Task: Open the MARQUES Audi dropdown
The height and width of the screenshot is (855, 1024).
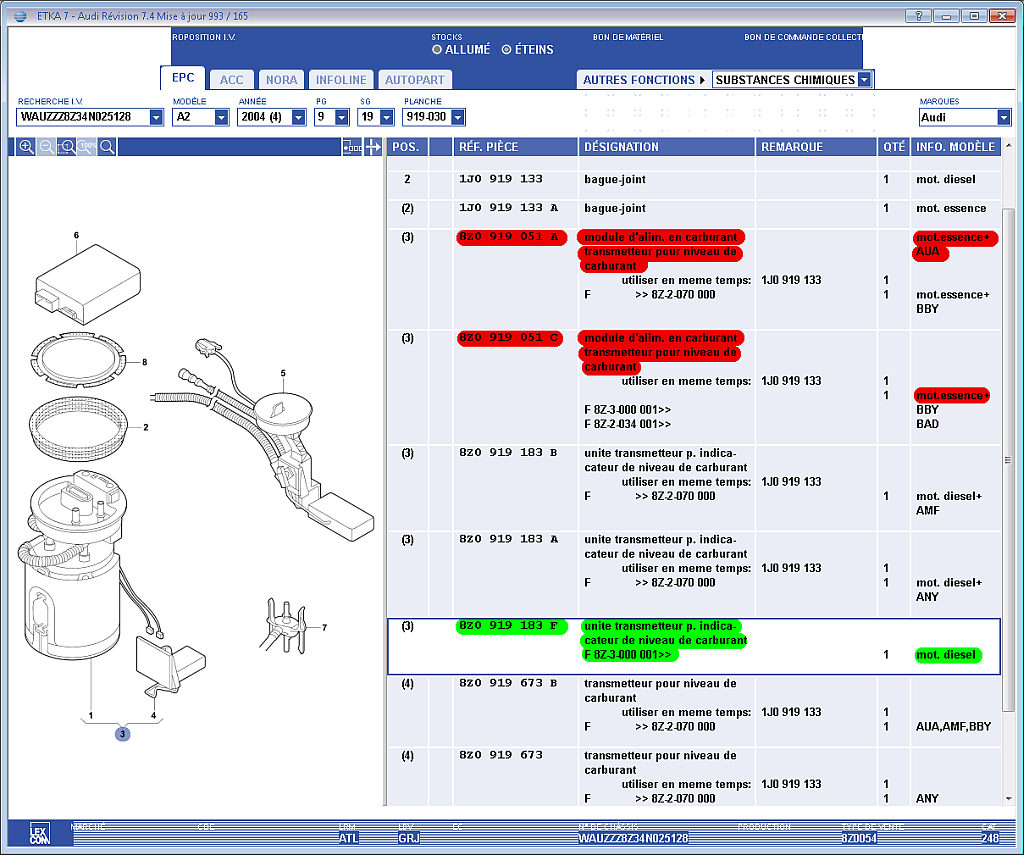Action: (1004, 118)
